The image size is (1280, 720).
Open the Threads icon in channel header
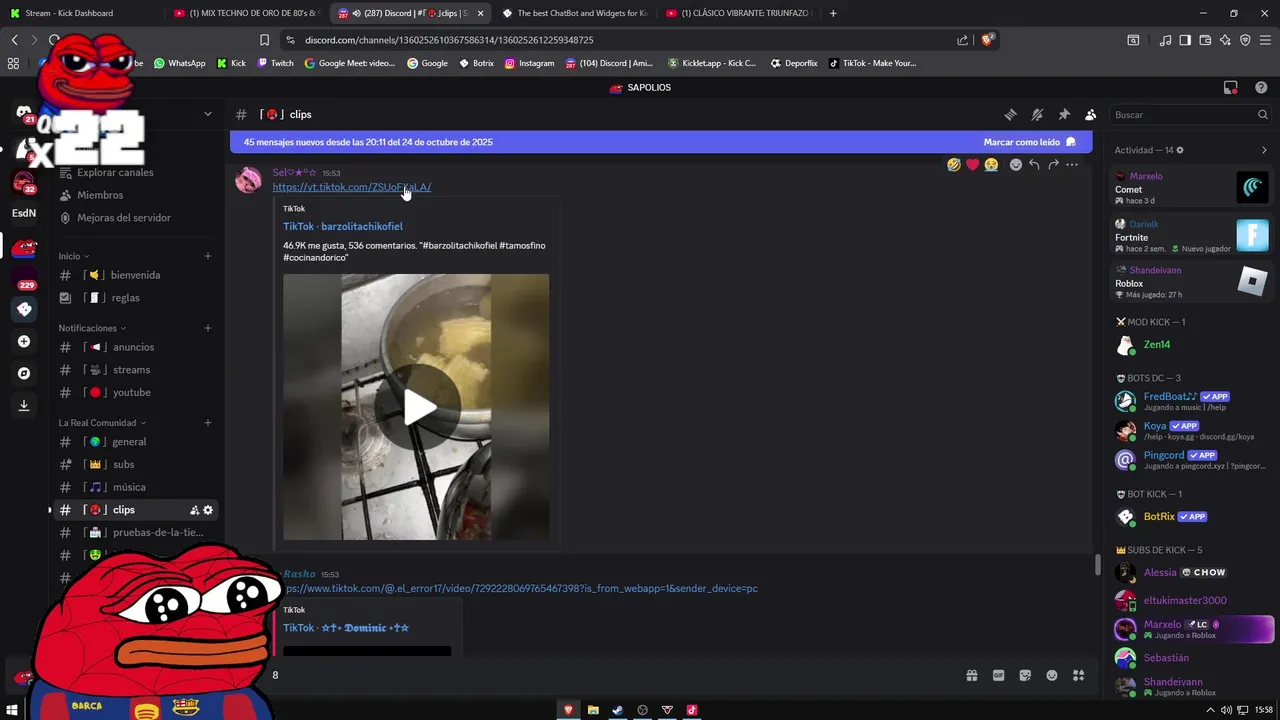1011,115
